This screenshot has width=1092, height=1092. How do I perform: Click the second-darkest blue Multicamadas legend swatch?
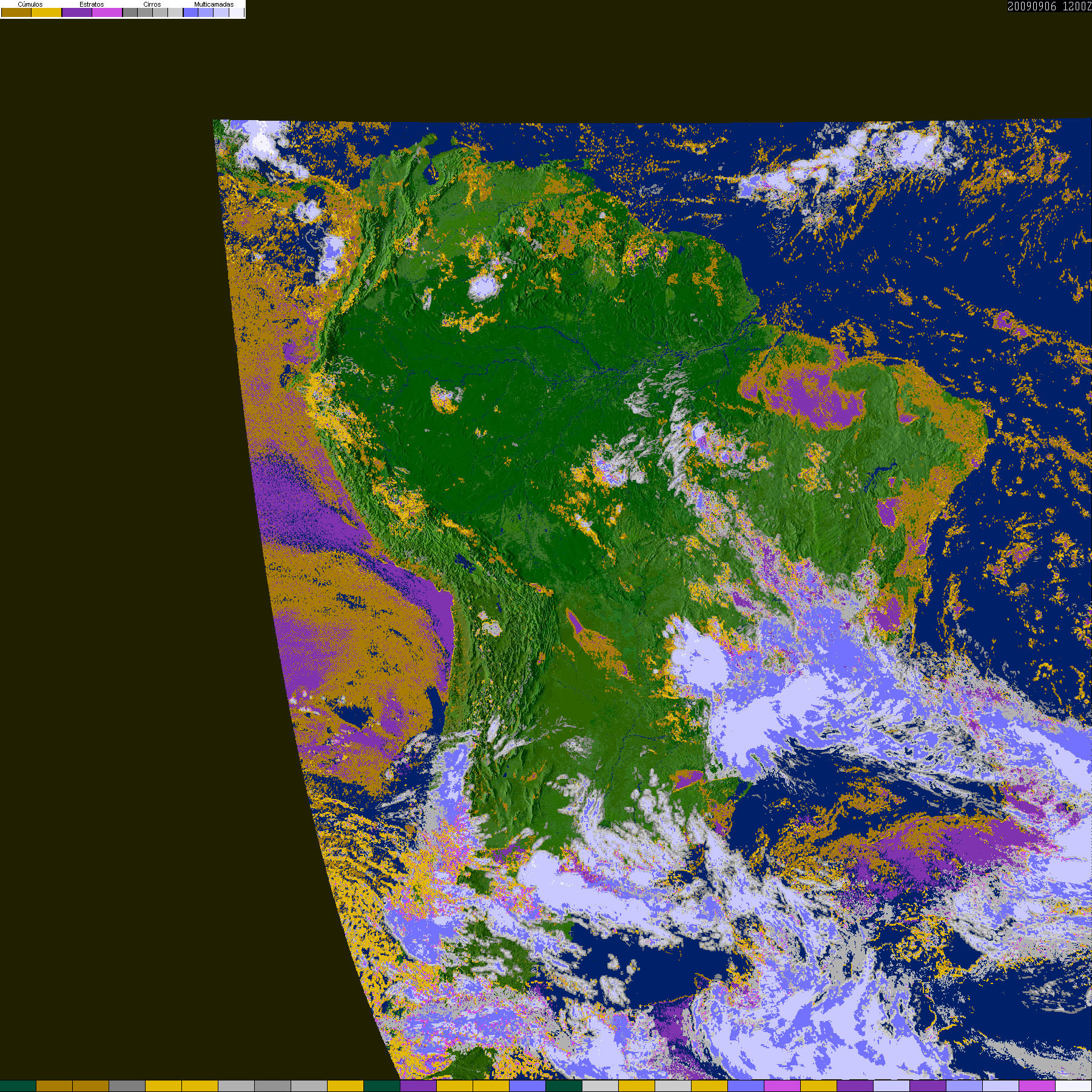pos(206,12)
